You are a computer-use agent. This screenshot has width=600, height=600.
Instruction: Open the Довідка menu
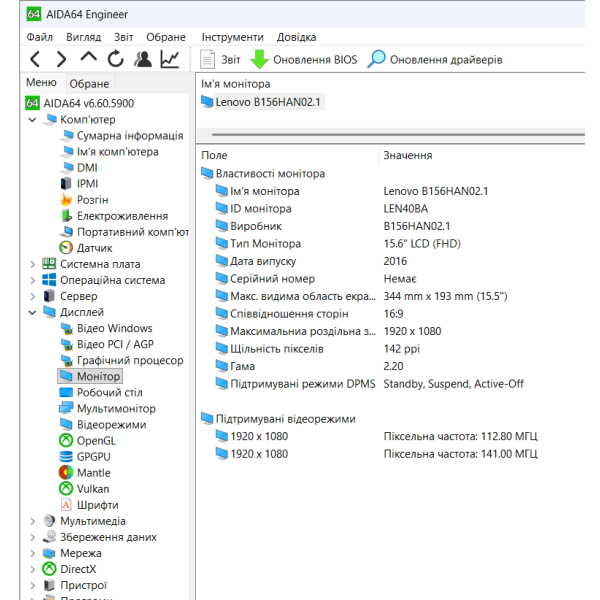297,37
